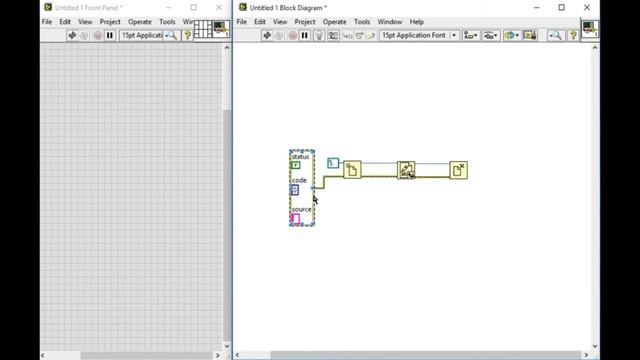640x360 pixels.
Task: Click Run arrow in Block Diagram toolbar
Action: [x=267, y=36]
